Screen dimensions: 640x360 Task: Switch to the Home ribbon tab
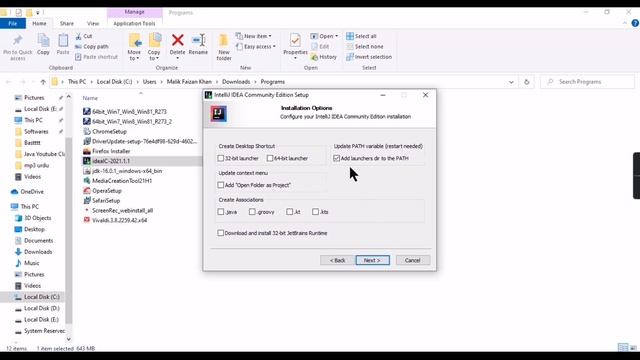39,24
